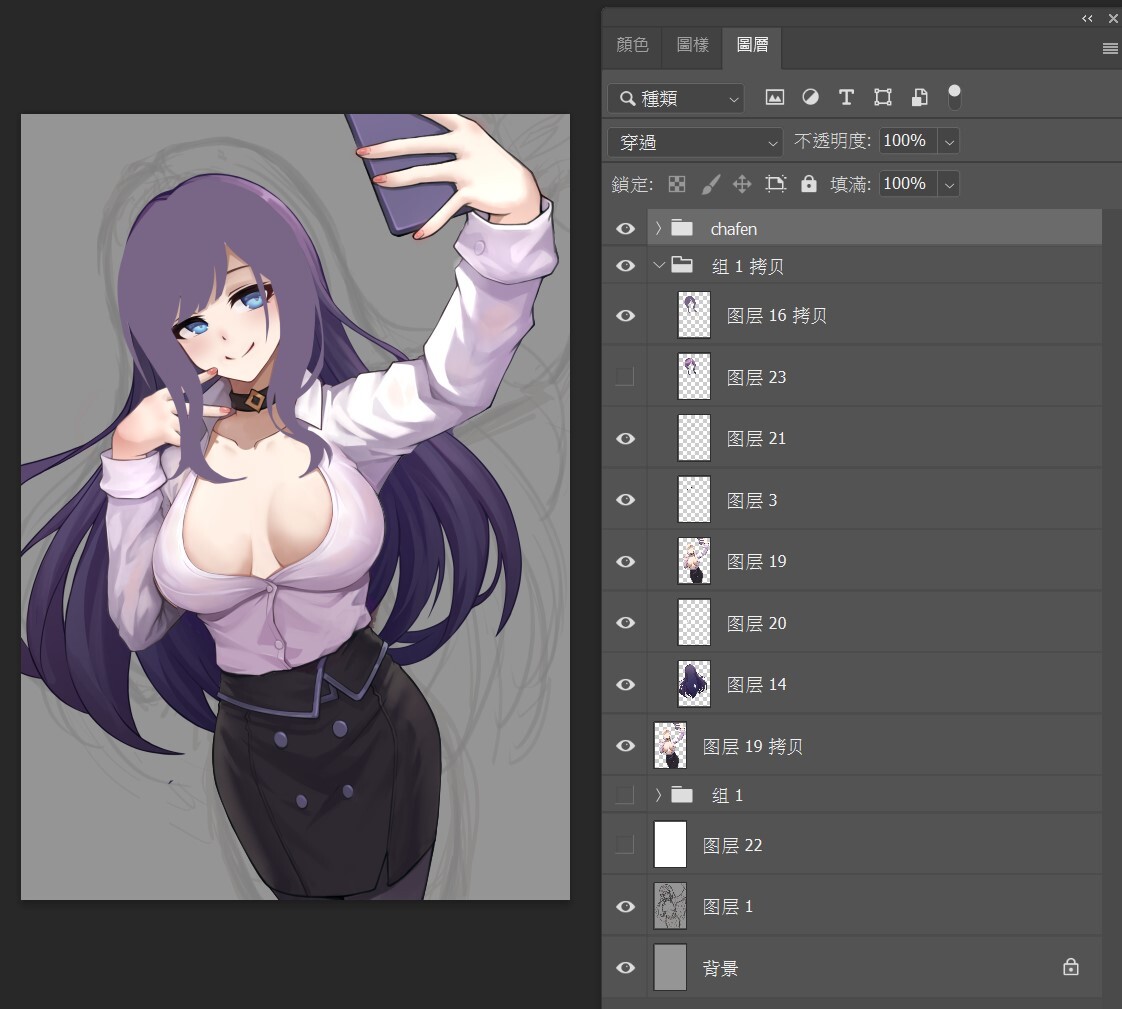Hide the chafen group
Image resolution: width=1122 pixels, height=1009 pixels.
(x=625, y=229)
